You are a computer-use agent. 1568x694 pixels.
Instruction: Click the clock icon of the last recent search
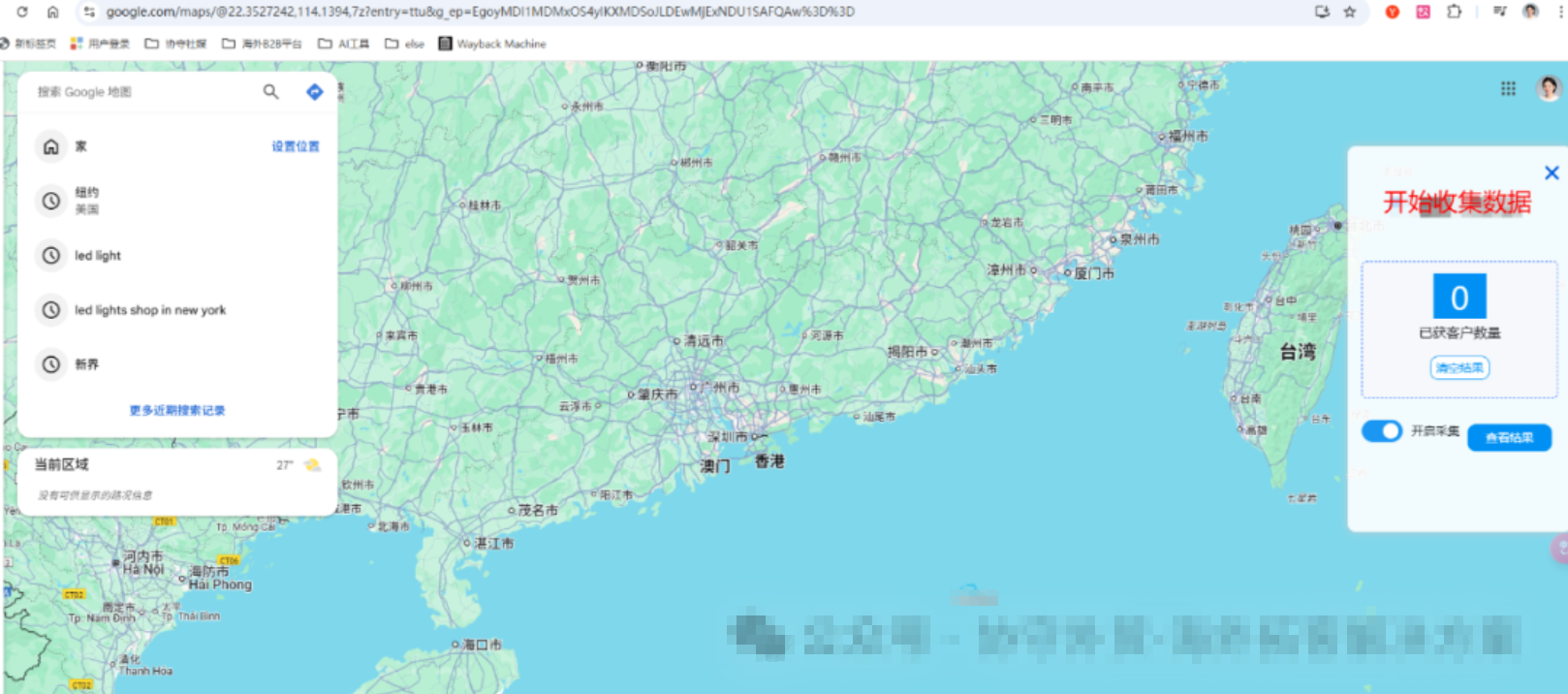(51, 364)
